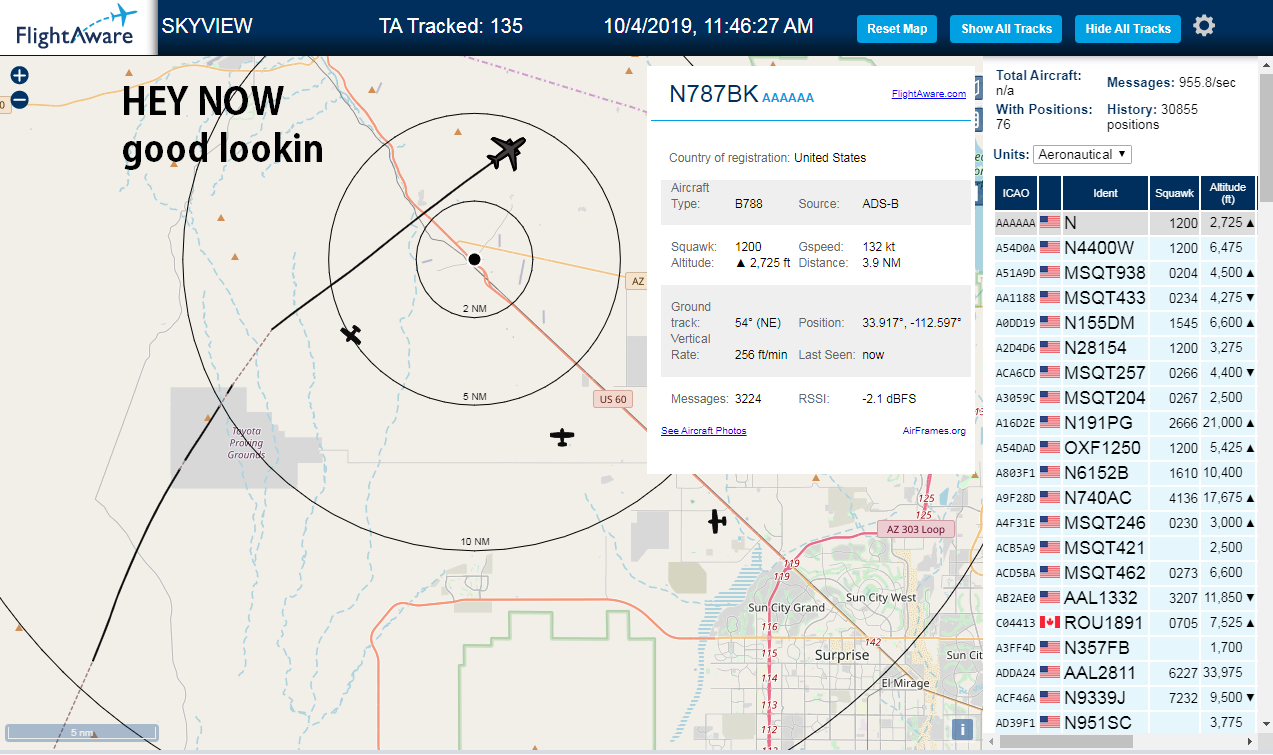Select the MSQT246 aircraft row
Image resolution: width=1273 pixels, height=755 pixels.
click(x=1125, y=523)
